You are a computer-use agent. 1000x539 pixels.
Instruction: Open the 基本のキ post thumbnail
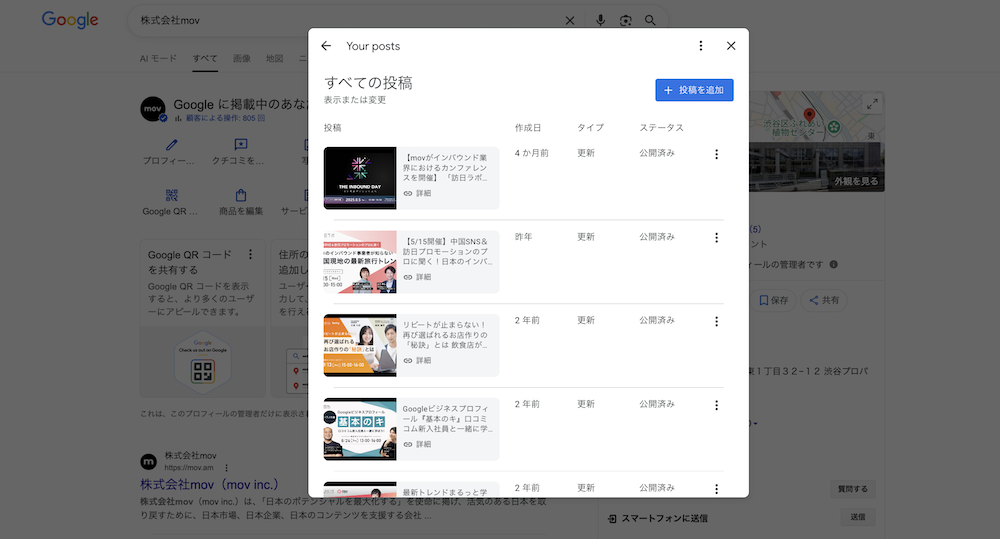(360, 429)
